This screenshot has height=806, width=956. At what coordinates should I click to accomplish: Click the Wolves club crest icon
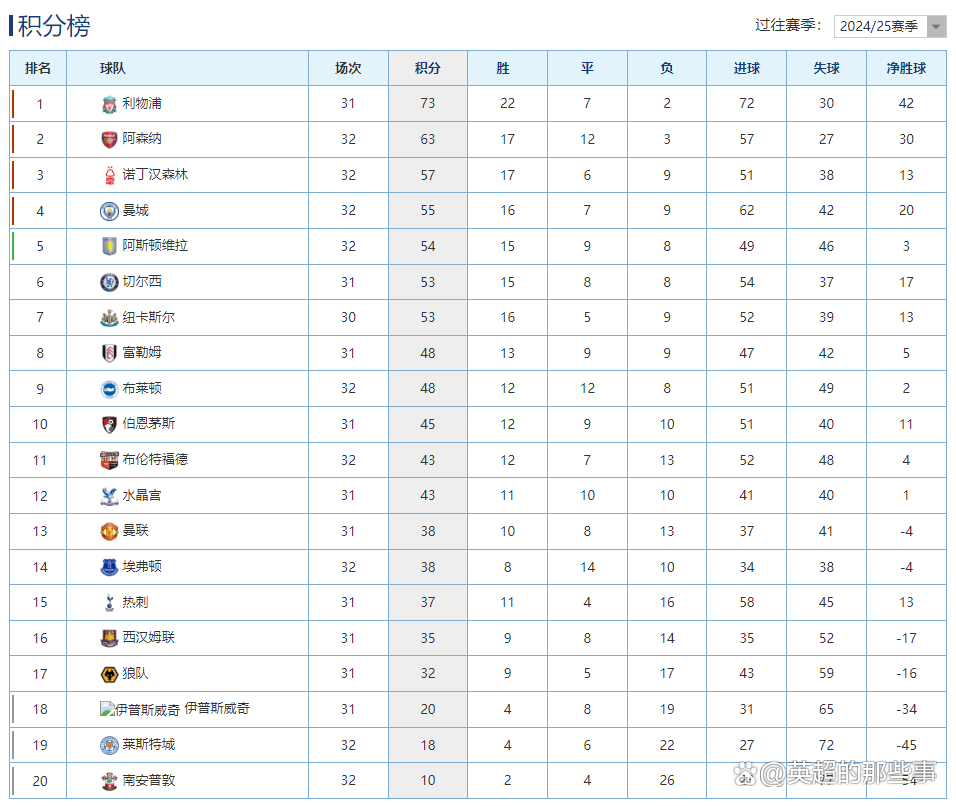(x=109, y=674)
